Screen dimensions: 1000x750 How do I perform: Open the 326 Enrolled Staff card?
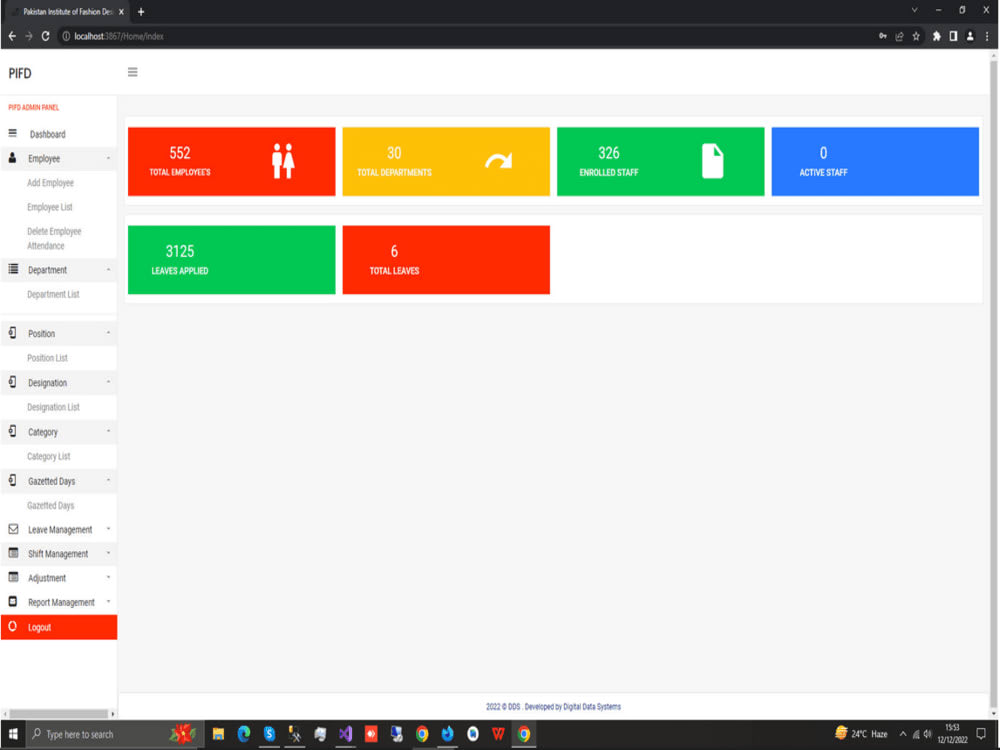(661, 161)
